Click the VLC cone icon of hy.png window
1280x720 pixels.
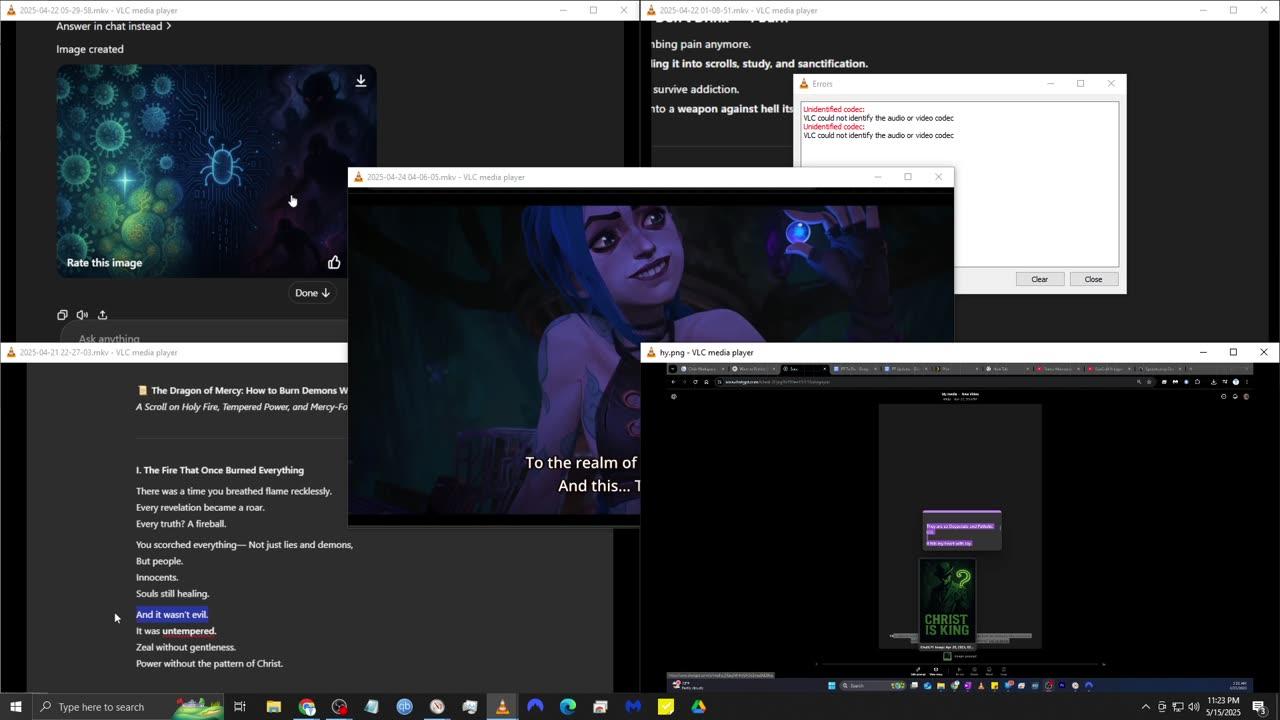point(651,352)
